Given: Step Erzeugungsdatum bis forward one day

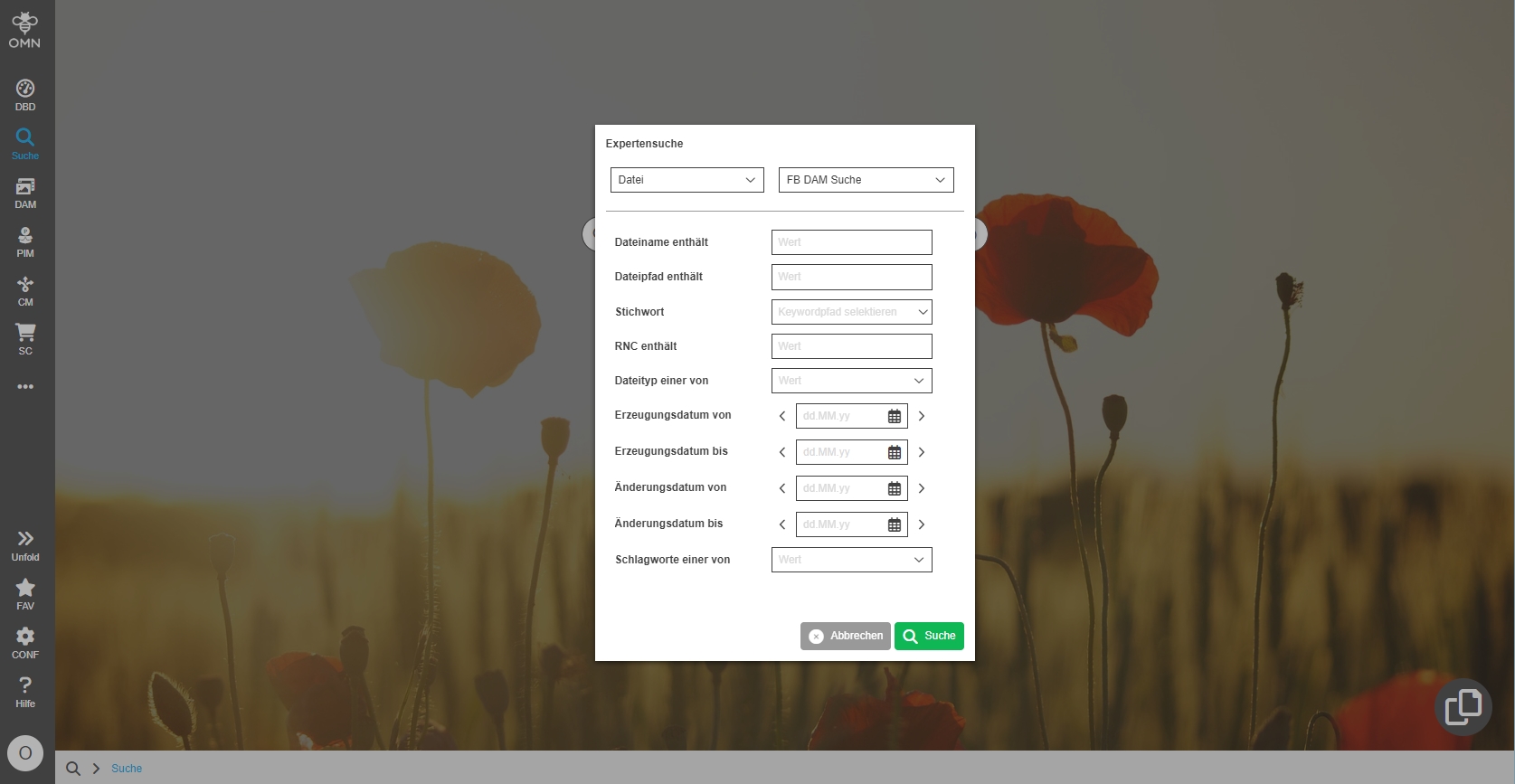Looking at the screenshot, I should click(x=922, y=452).
